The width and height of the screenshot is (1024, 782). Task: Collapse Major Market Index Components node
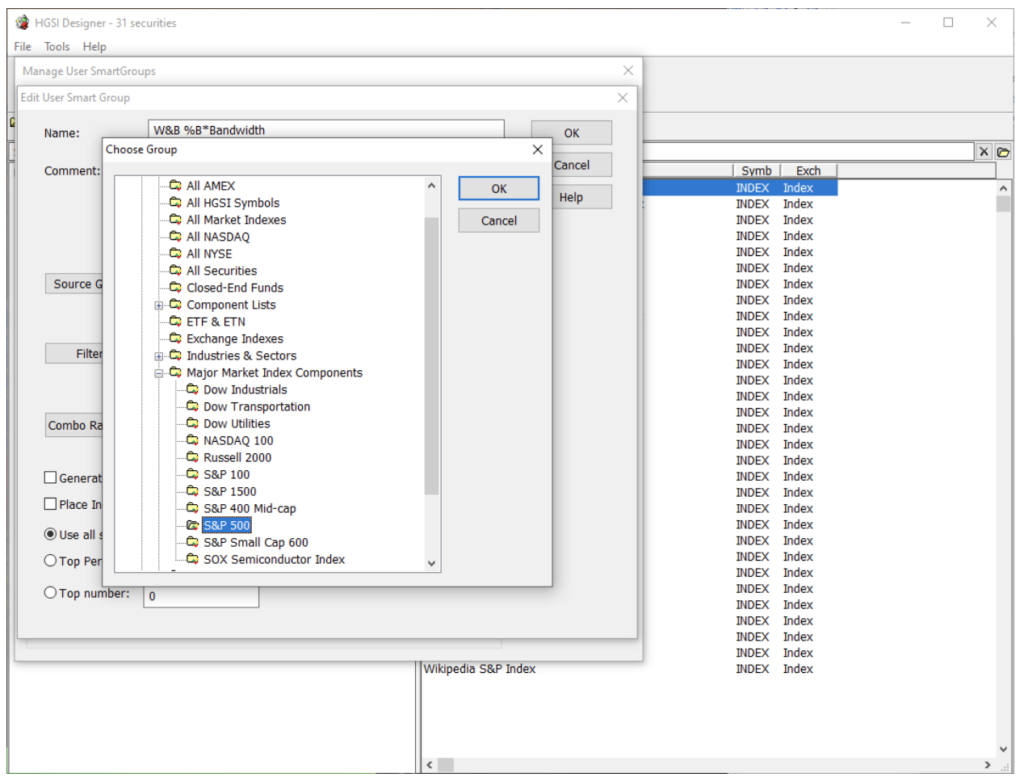[159, 373]
